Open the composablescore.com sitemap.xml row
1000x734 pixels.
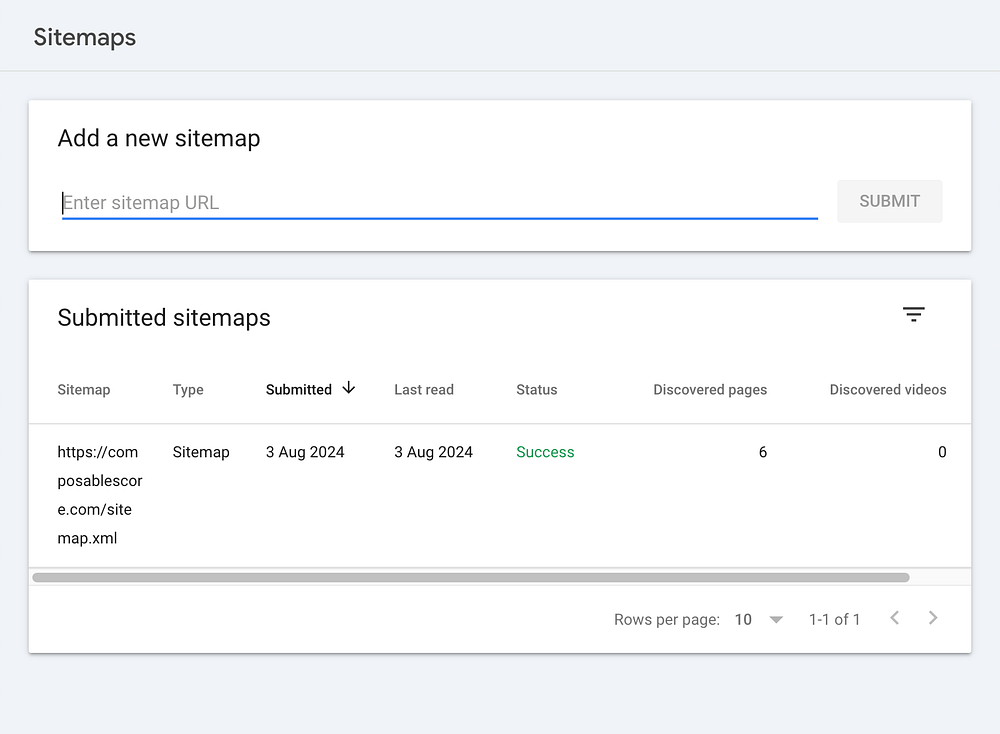[x=100, y=495]
